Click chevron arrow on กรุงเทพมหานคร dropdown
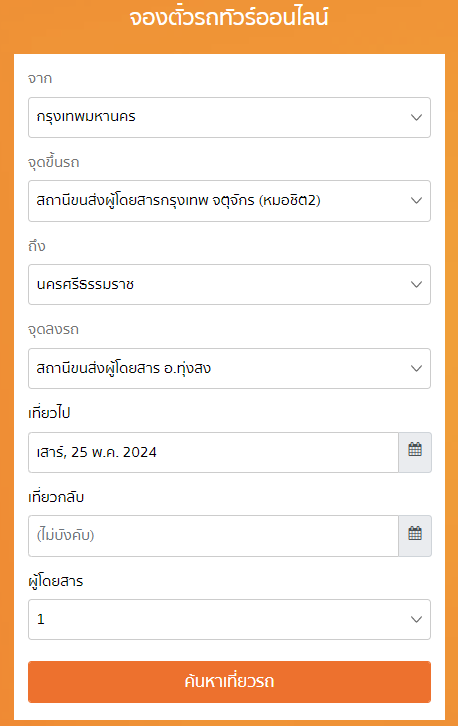 (416, 118)
